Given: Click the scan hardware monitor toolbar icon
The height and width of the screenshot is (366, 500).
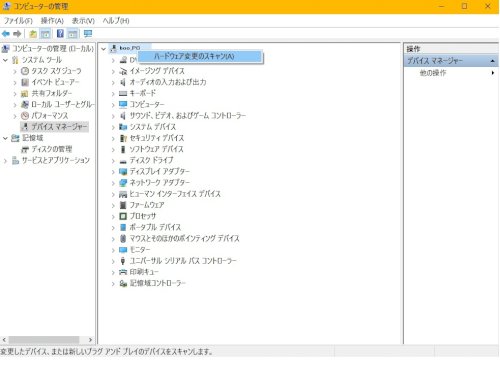Looking at the screenshot, I should [x=88, y=34].
